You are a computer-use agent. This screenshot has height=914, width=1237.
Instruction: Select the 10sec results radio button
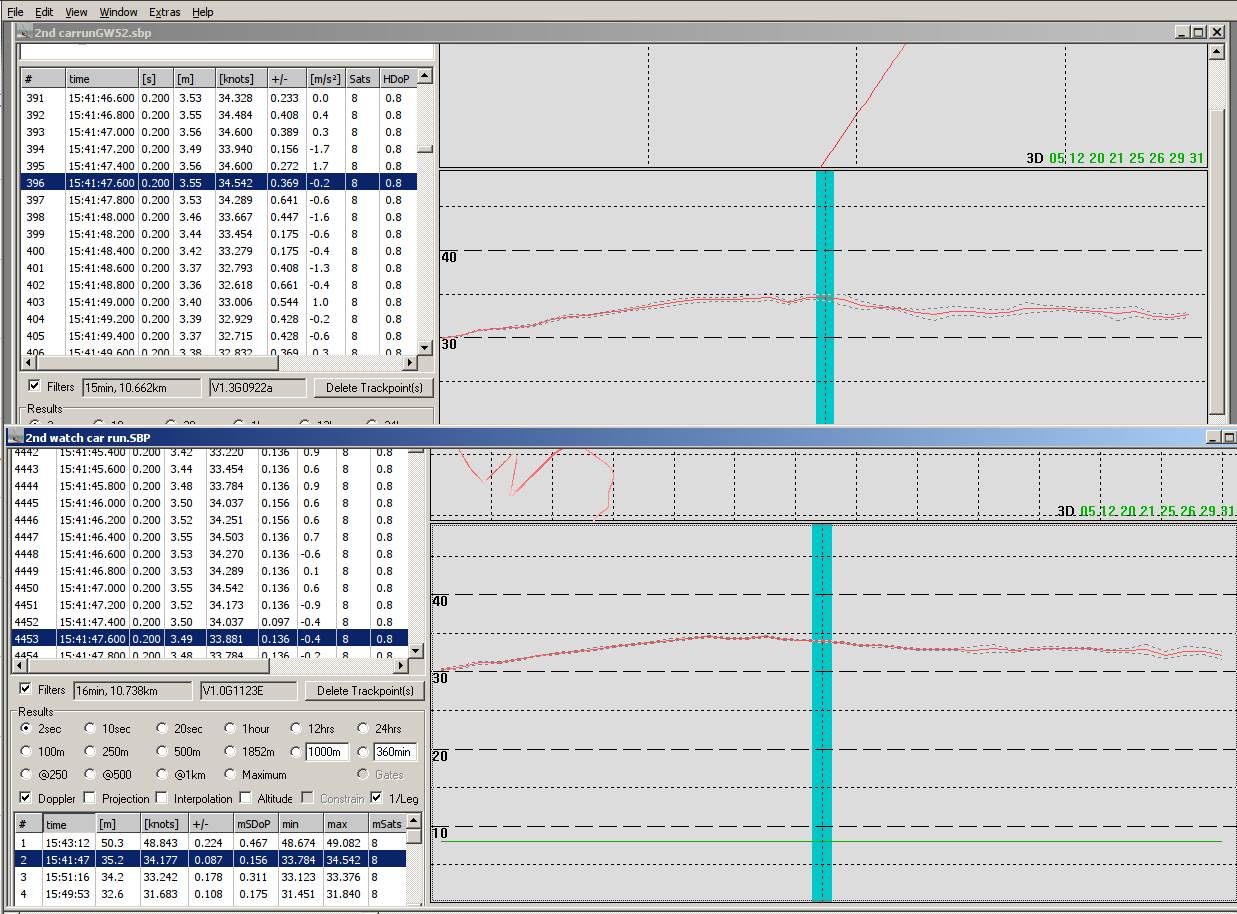pyautogui.click(x=91, y=729)
